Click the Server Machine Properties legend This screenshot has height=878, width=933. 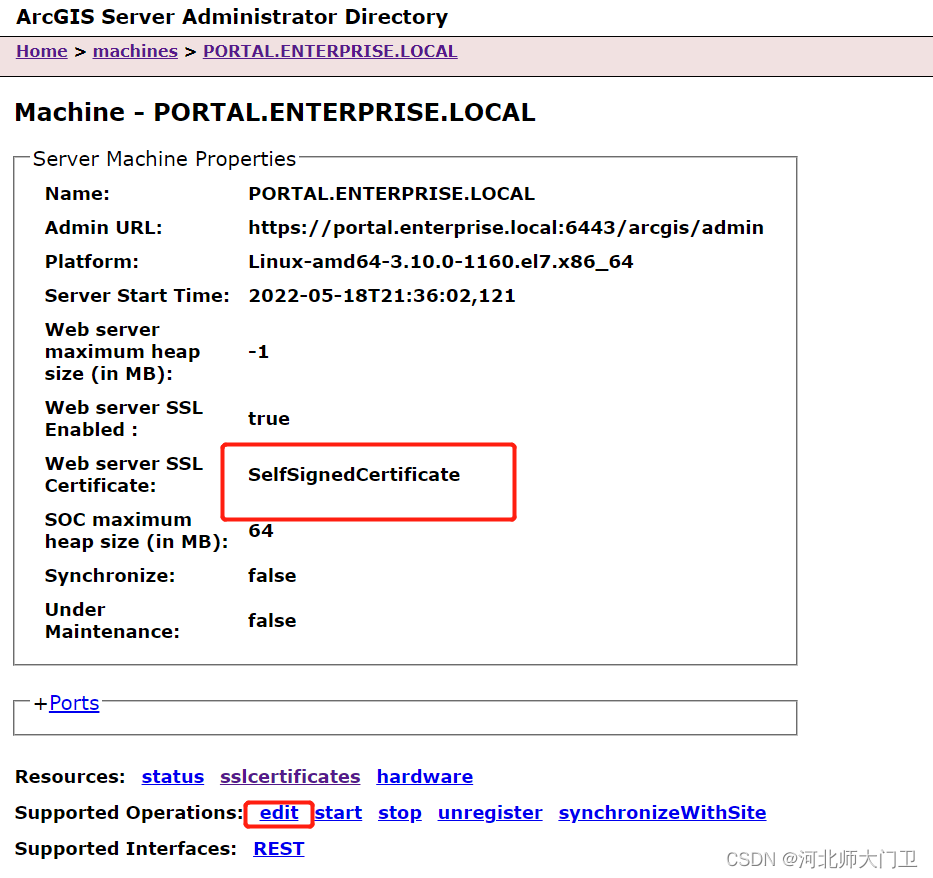[x=164, y=159]
